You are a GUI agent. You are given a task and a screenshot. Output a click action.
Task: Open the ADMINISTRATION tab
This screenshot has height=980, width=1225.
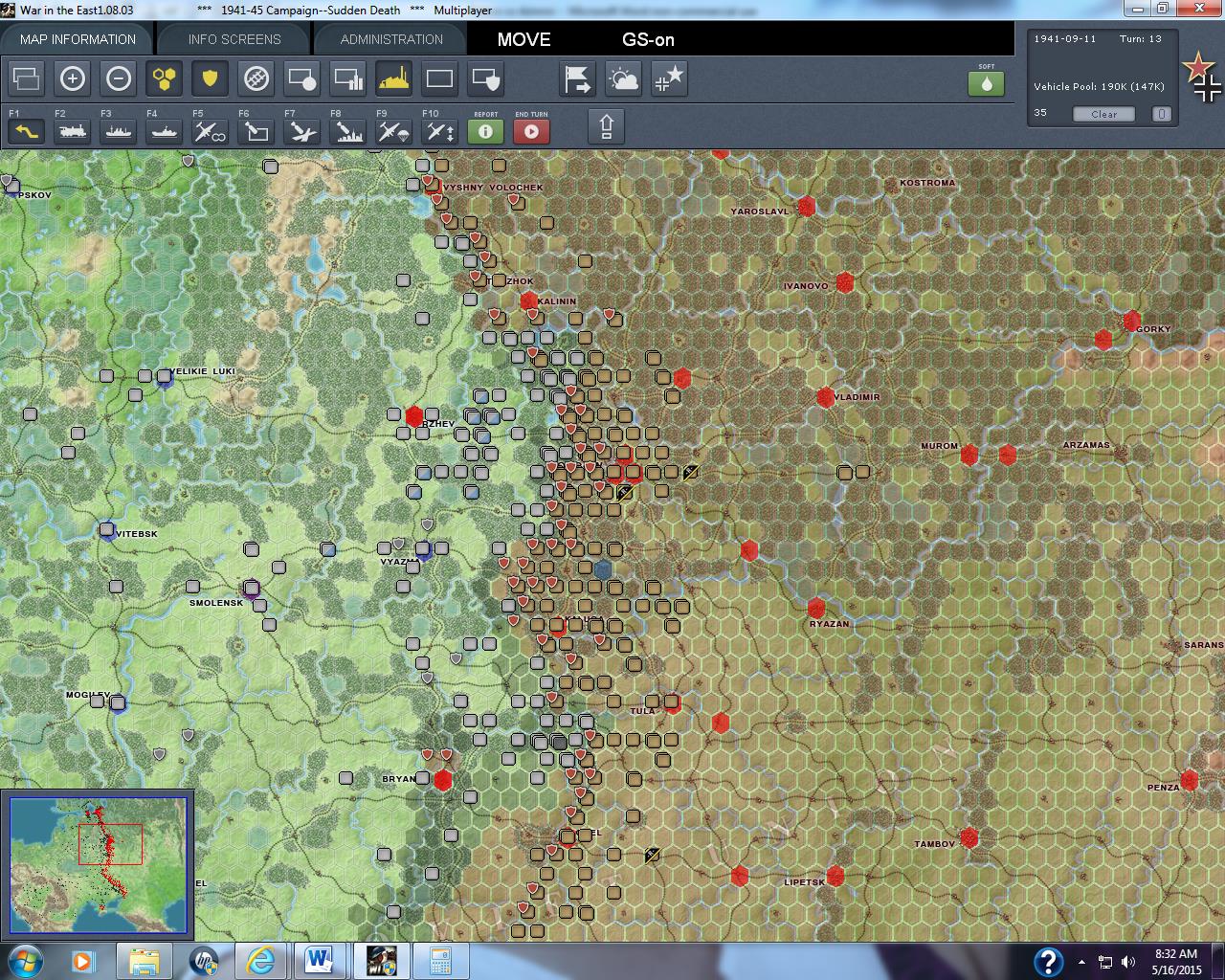[391, 39]
